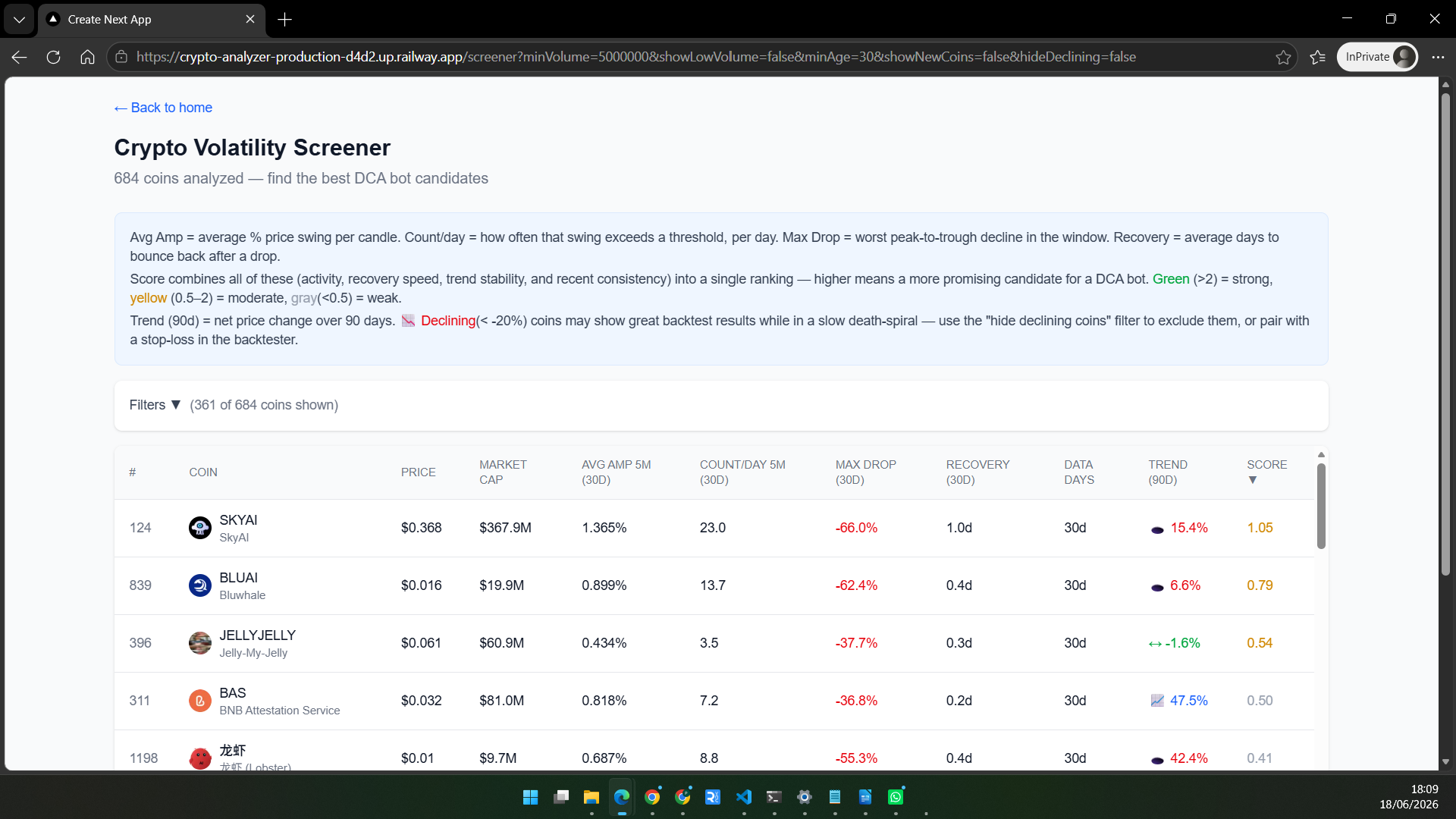Screen dimensions: 1456x819
Task: Open the browser settings ellipsis menu
Action: point(1438,57)
